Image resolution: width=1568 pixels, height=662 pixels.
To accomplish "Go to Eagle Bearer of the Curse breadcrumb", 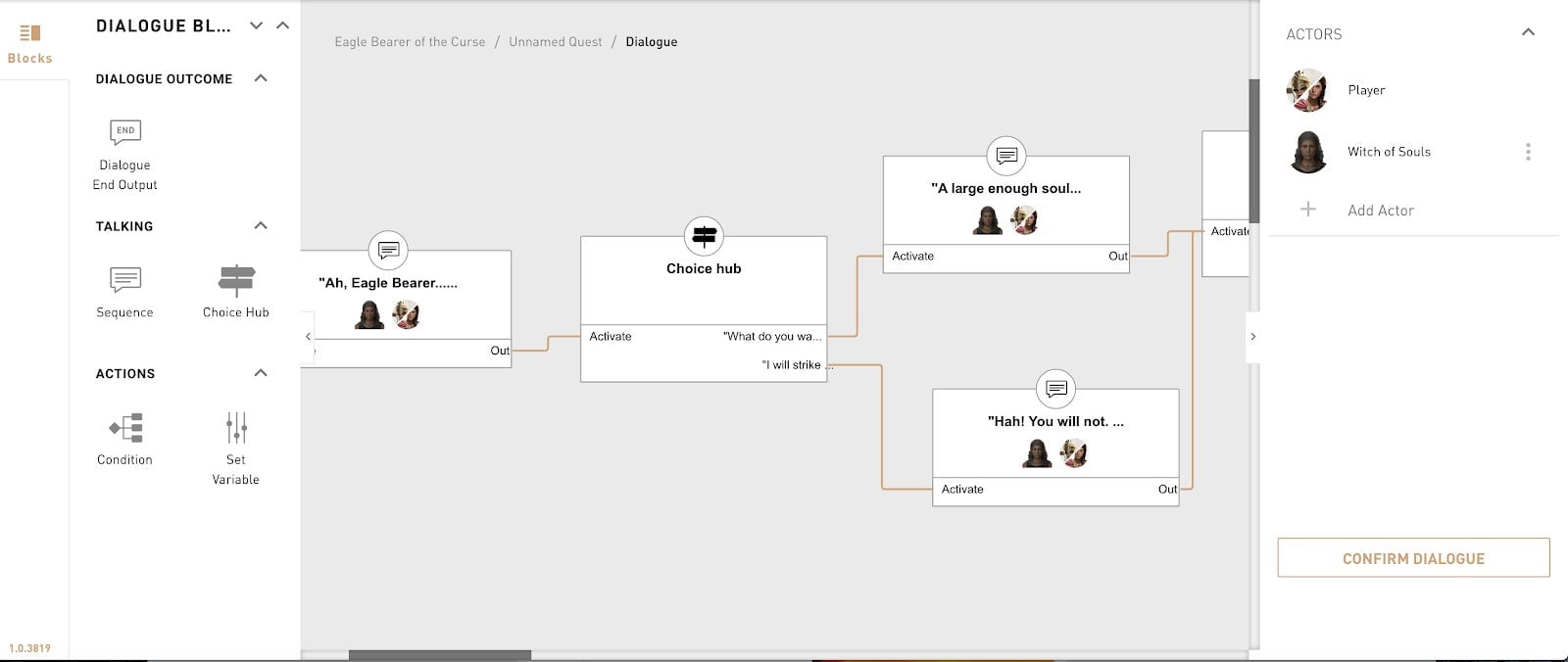I will 410,42.
